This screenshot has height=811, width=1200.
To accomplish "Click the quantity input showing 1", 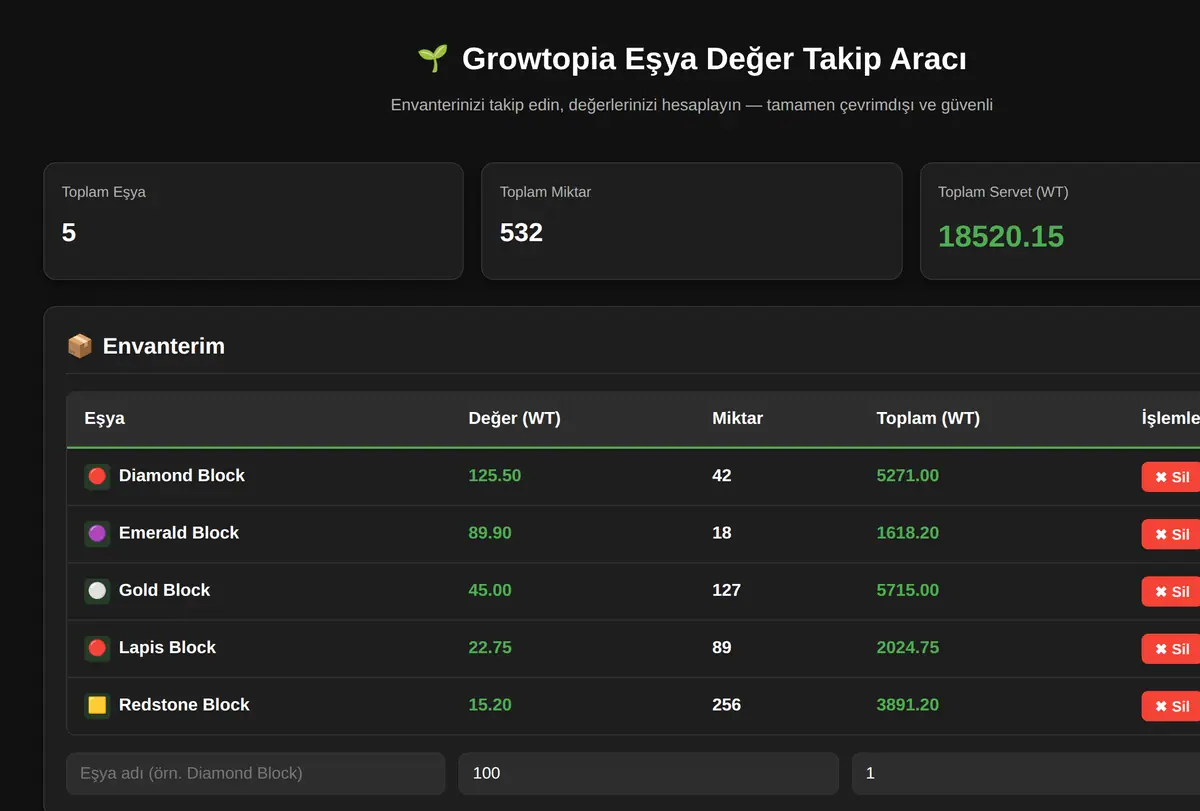I will pyautogui.click(x=1026, y=773).
